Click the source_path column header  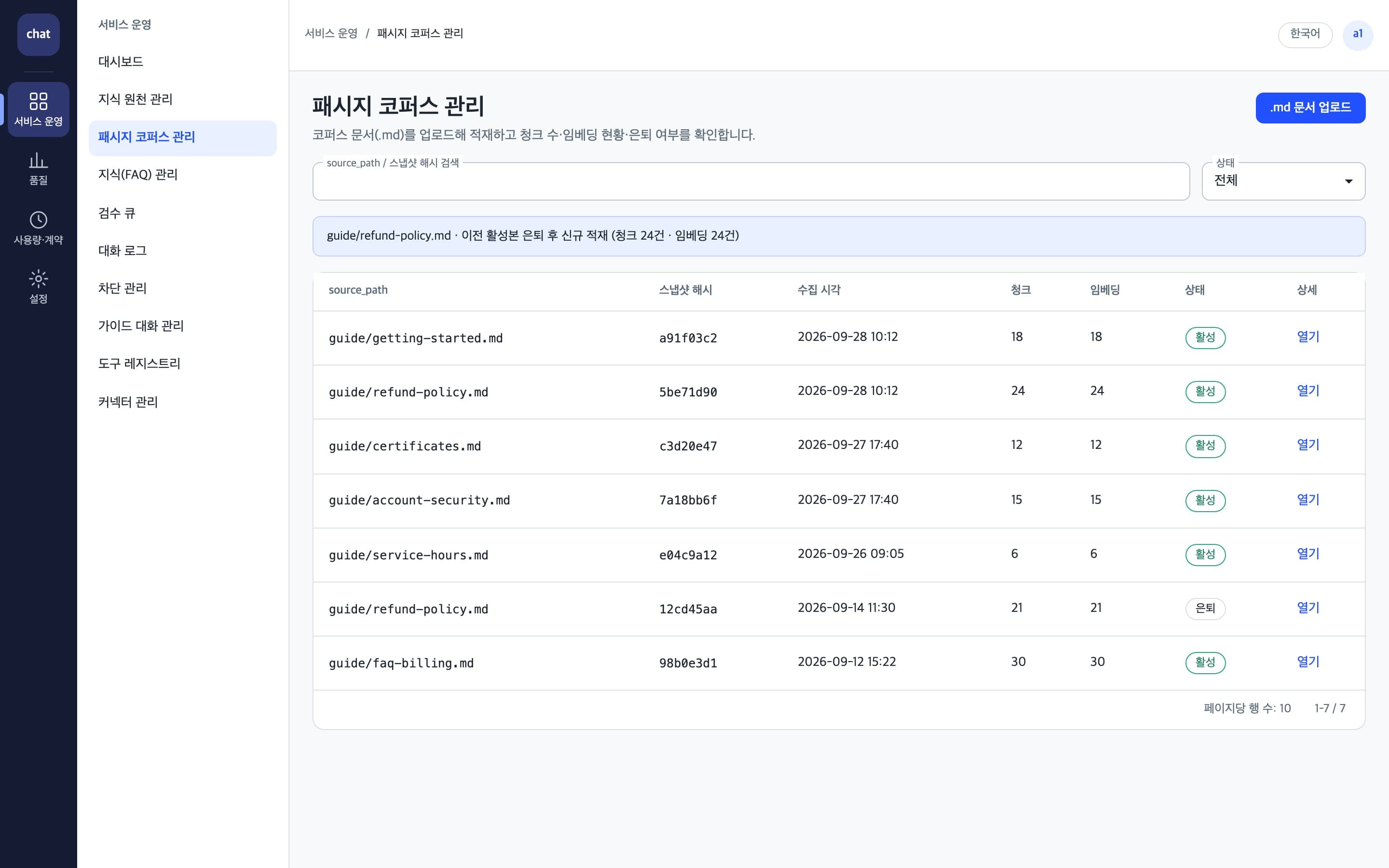coord(358,290)
